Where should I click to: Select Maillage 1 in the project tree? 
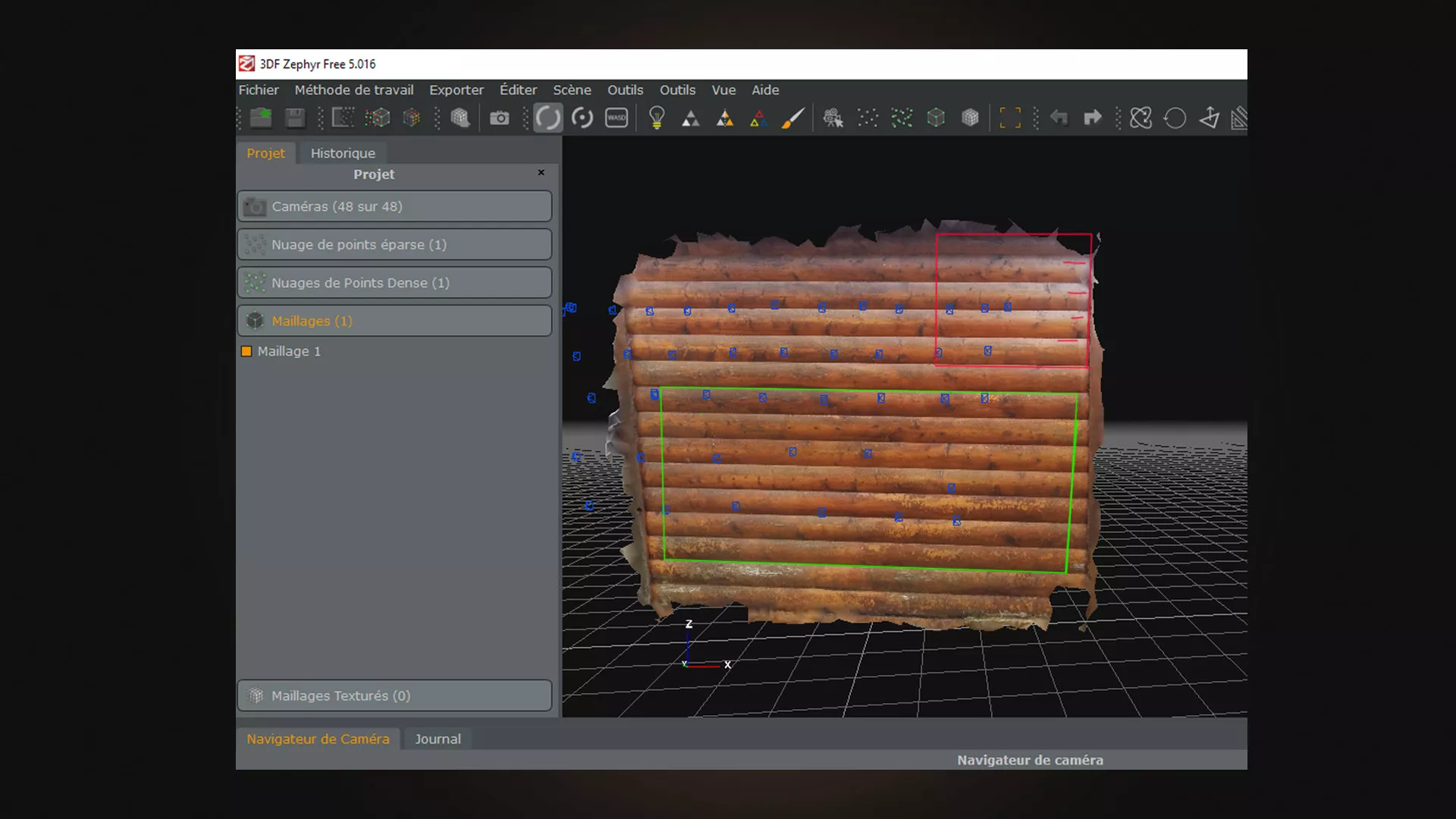tap(289, 351)
